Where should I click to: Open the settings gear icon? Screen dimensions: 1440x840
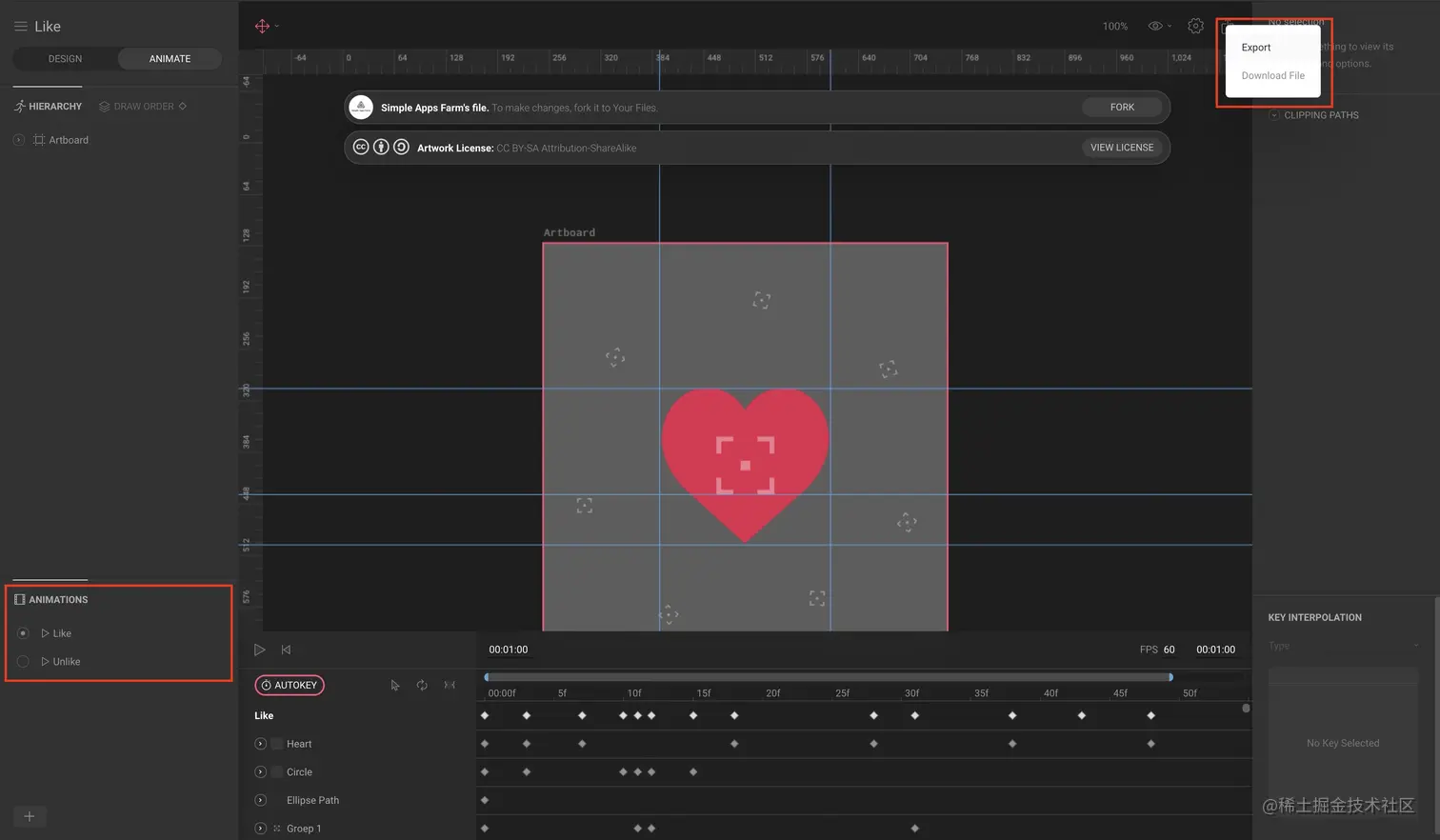coord(1195,26)
